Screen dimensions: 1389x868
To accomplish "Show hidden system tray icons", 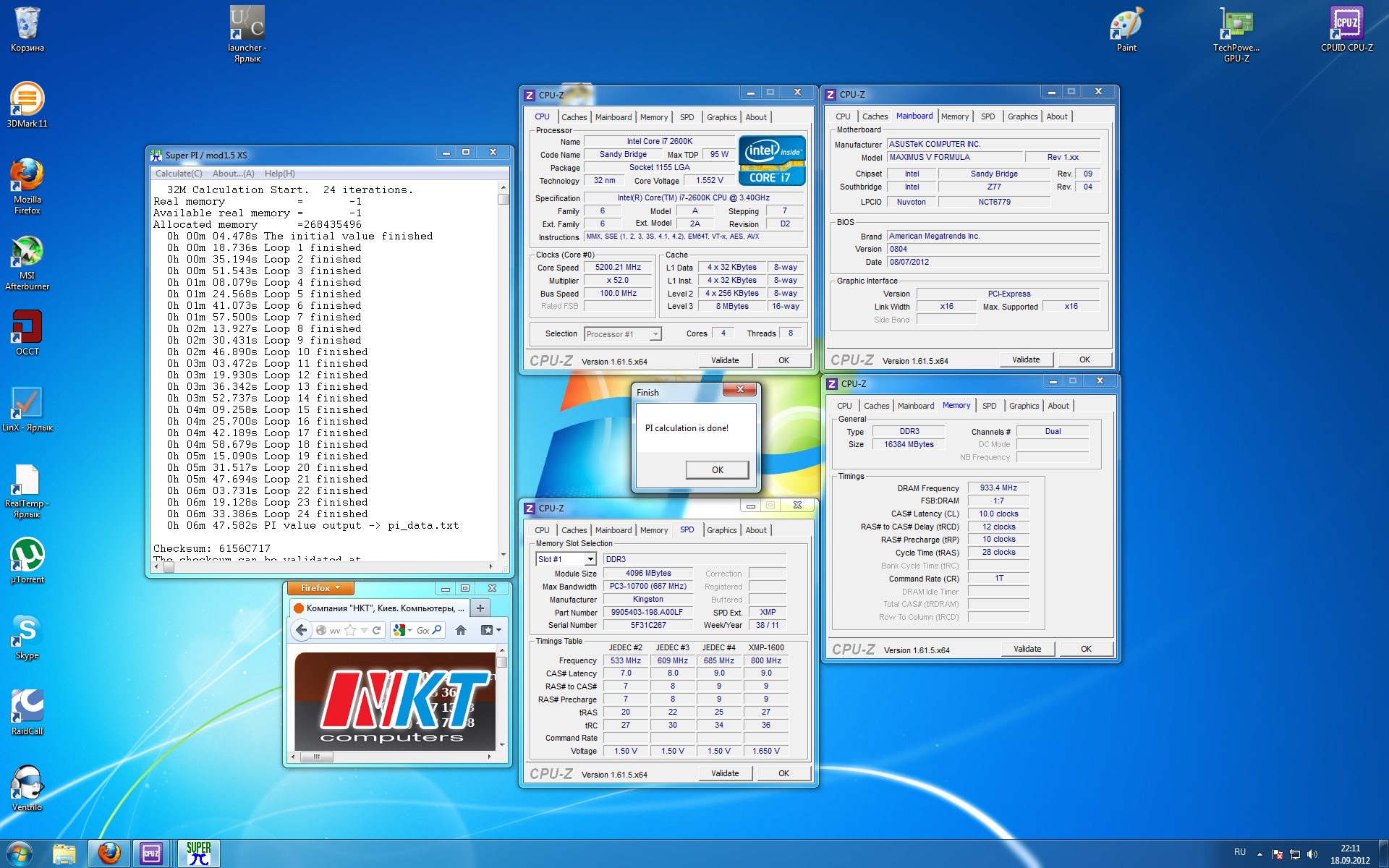I will tap(1260, 854).
